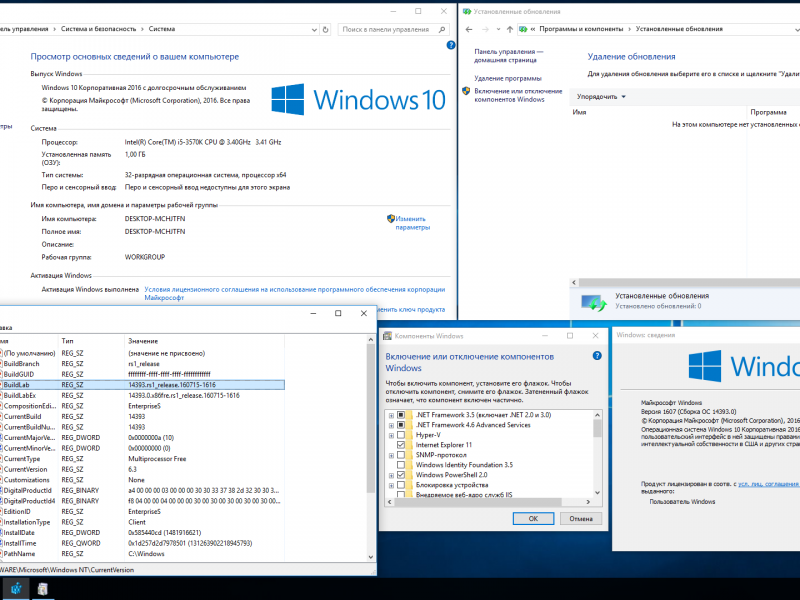Image resolution: width=800 pixels, height=600 pixels.
Task: Click the forward arrow in Installed Updates window
Action: [x=485, y=29]
